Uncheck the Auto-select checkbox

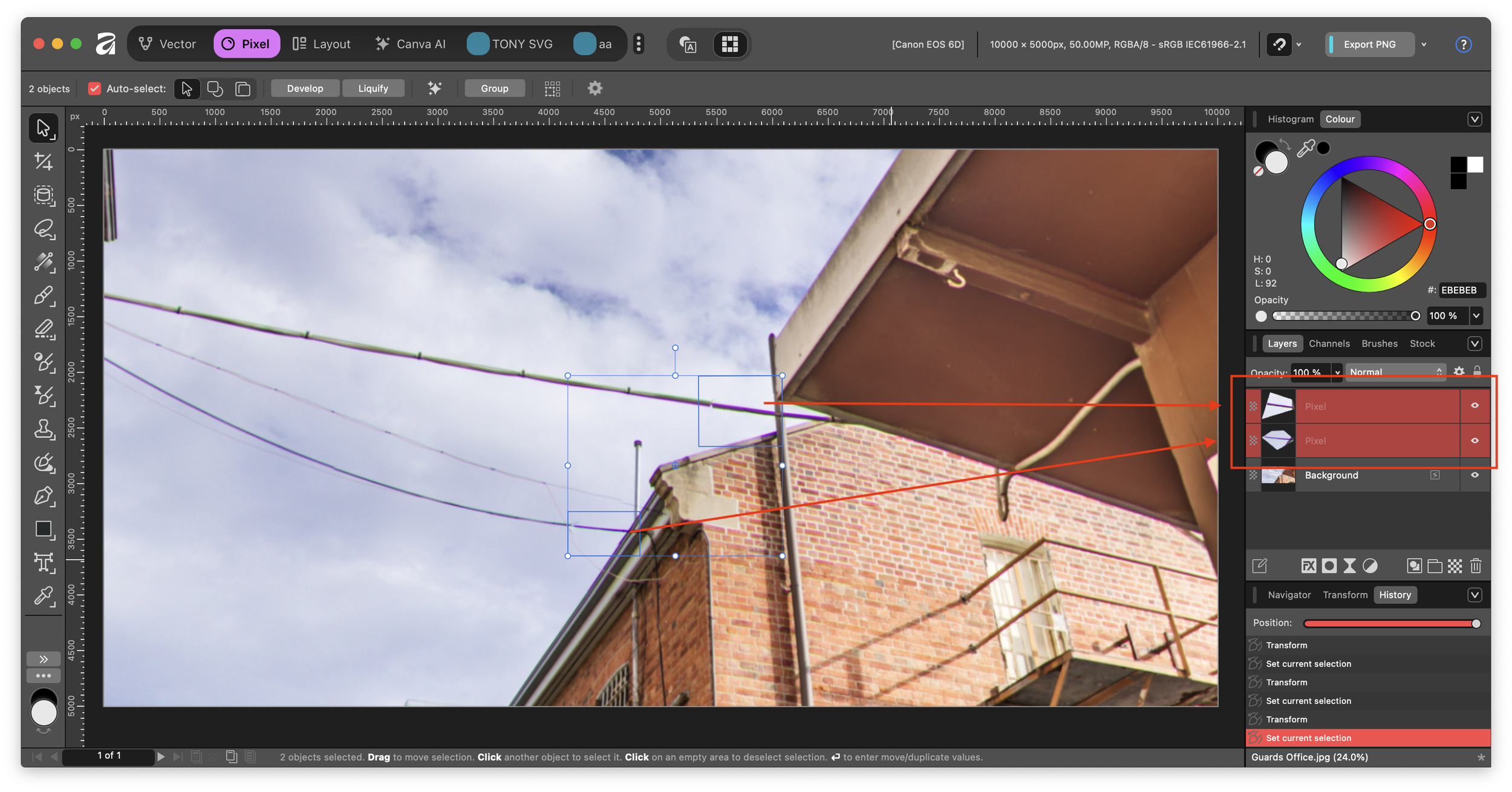94,88
